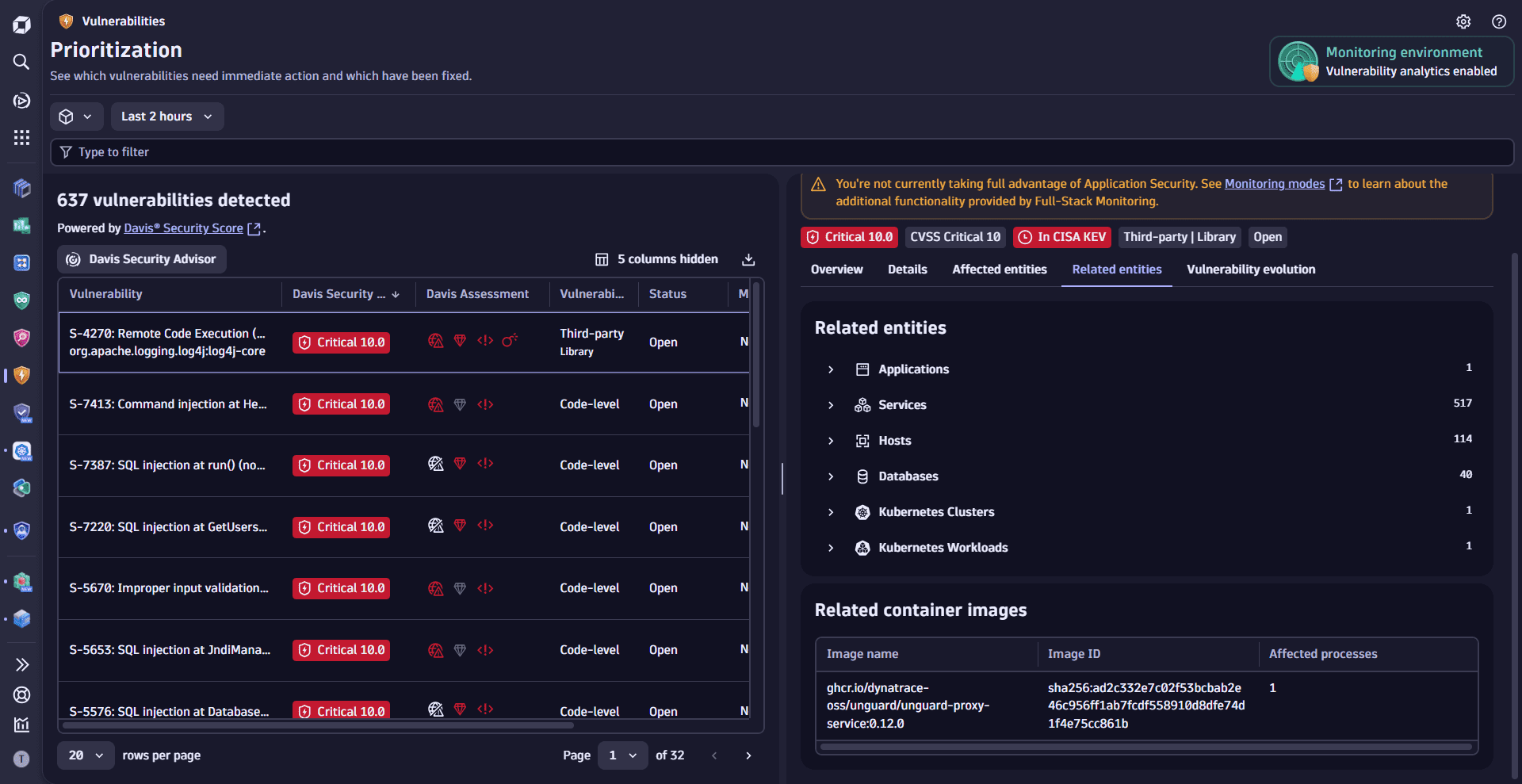The width and height of the screenshot is (1522, 784).
Task: Go to the next page arrow
Action: click(748, 755)
